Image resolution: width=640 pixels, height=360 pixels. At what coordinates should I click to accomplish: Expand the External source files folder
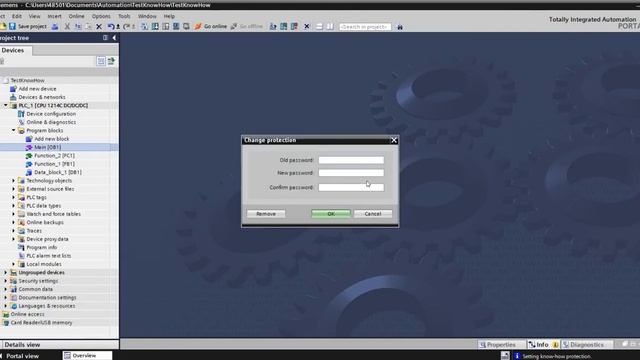coord(13,189)
